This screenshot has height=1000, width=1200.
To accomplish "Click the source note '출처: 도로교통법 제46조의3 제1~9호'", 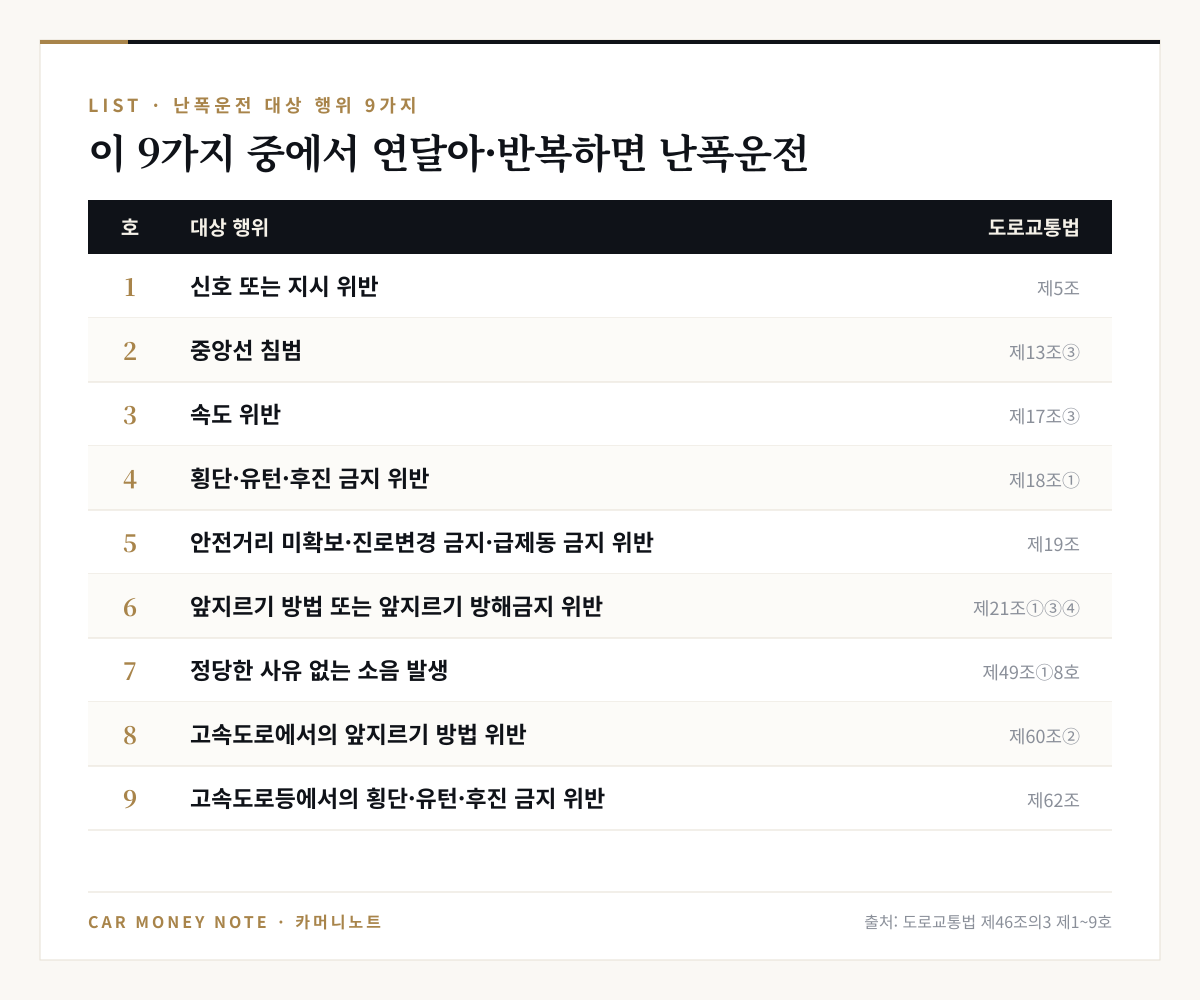I will point(988,922).
